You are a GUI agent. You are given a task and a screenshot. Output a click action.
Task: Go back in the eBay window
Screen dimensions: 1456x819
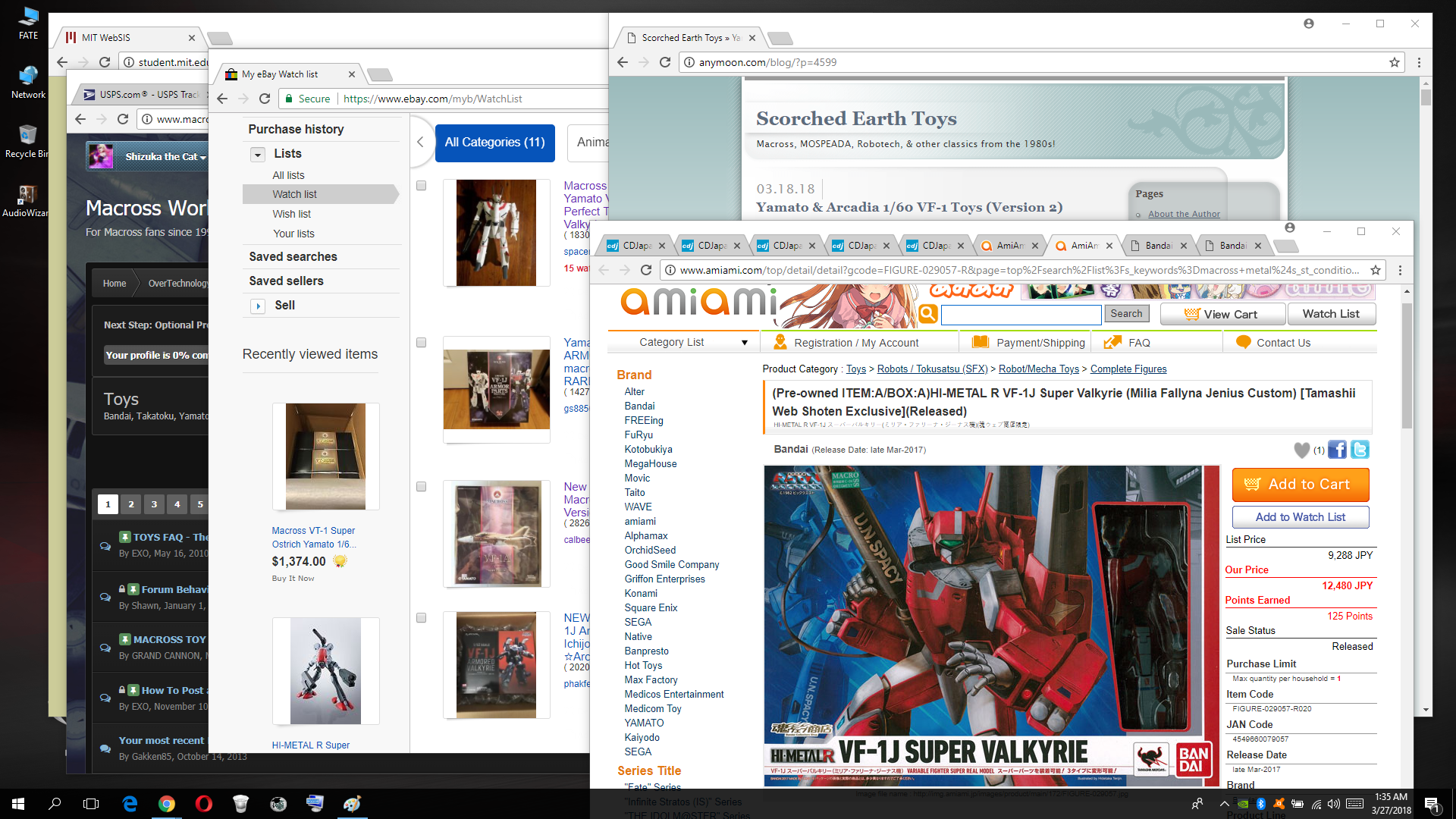[x=222, y=99]
